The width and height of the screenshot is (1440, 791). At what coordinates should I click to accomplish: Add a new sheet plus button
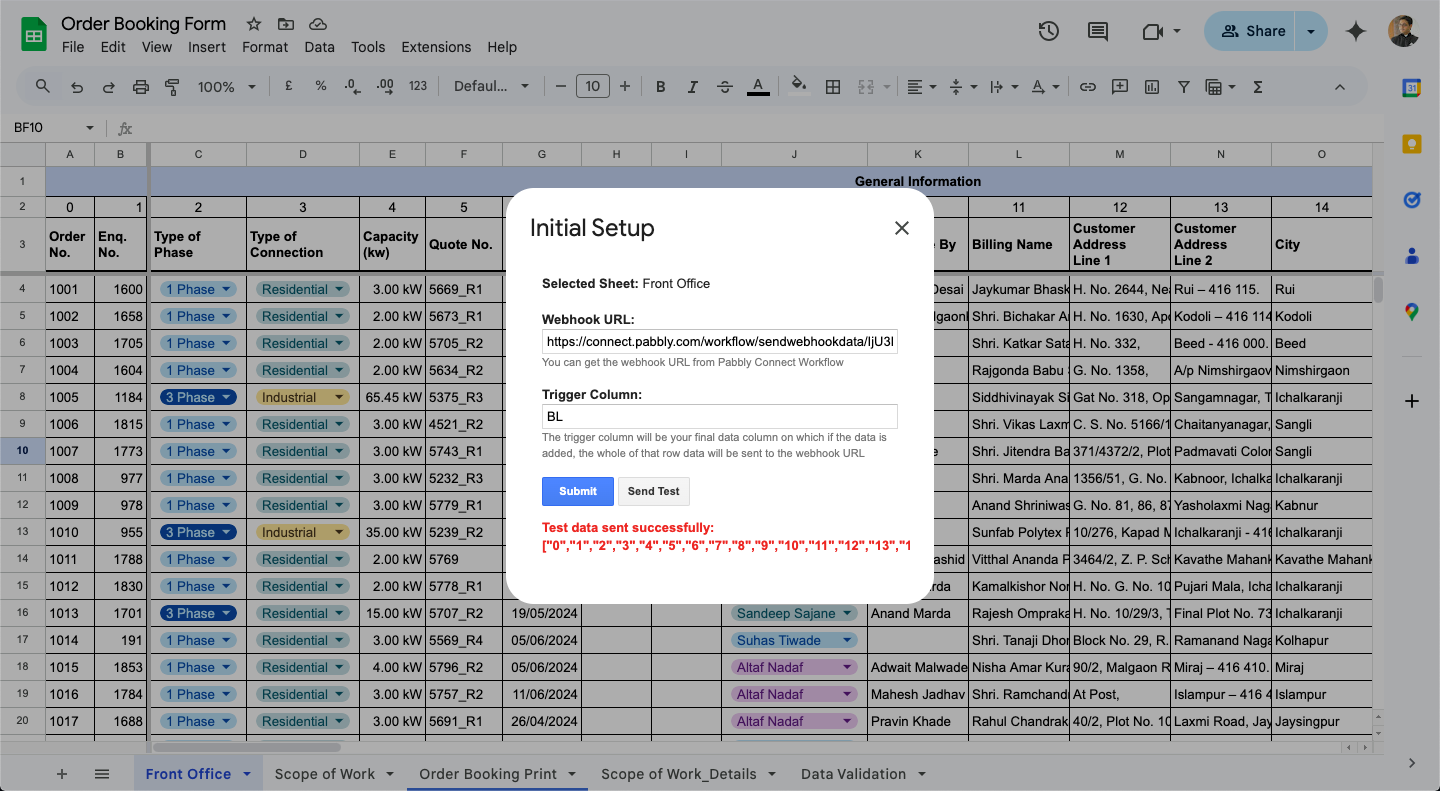click(x=62, y=774)
